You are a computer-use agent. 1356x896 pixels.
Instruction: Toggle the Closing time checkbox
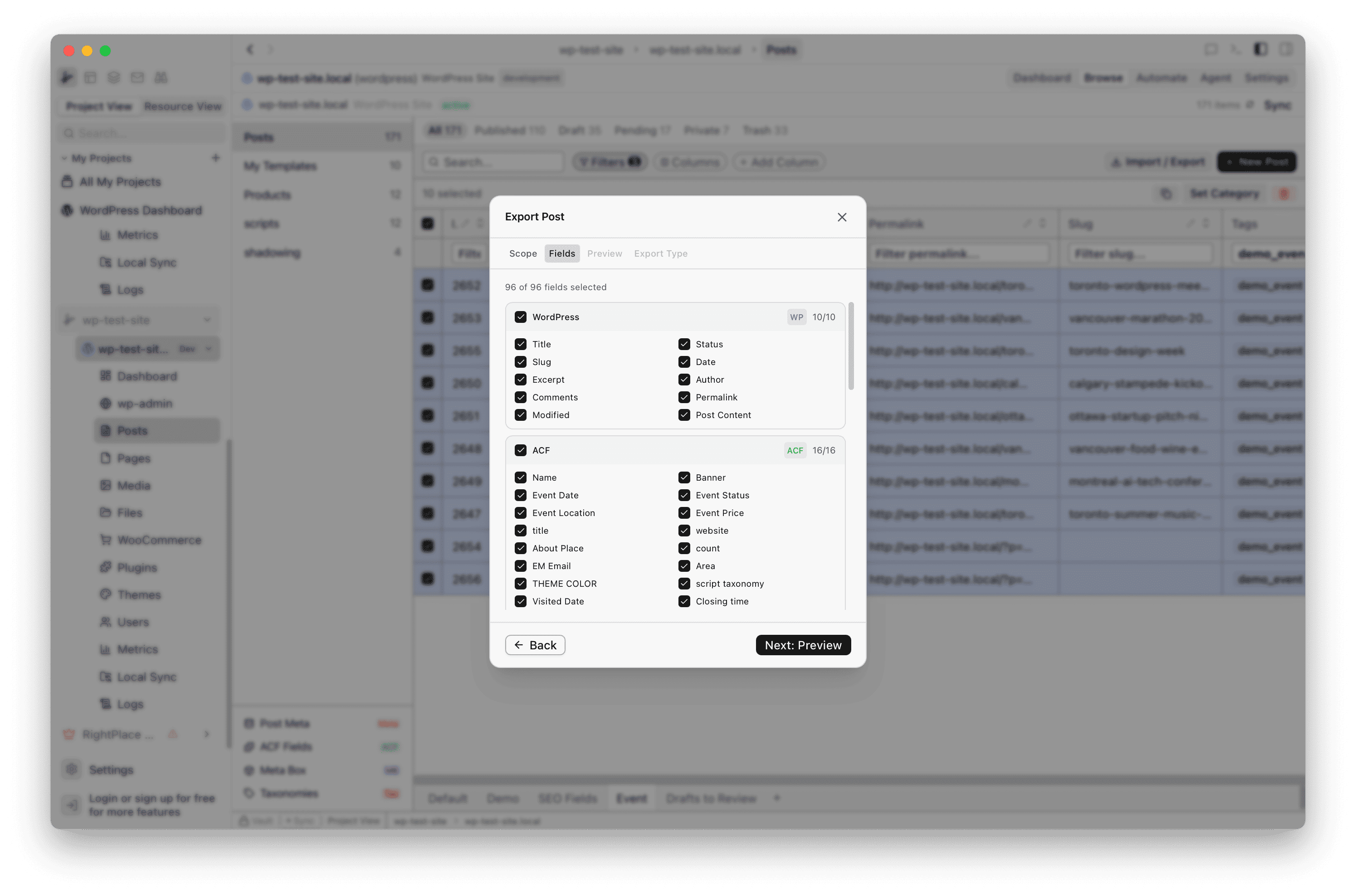pos(684,601)
